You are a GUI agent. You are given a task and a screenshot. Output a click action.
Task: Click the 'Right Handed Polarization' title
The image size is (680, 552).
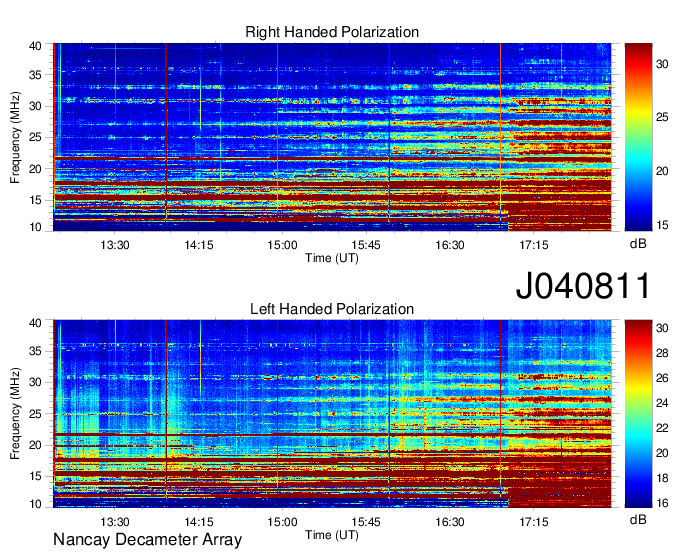[x=332, y=32]
